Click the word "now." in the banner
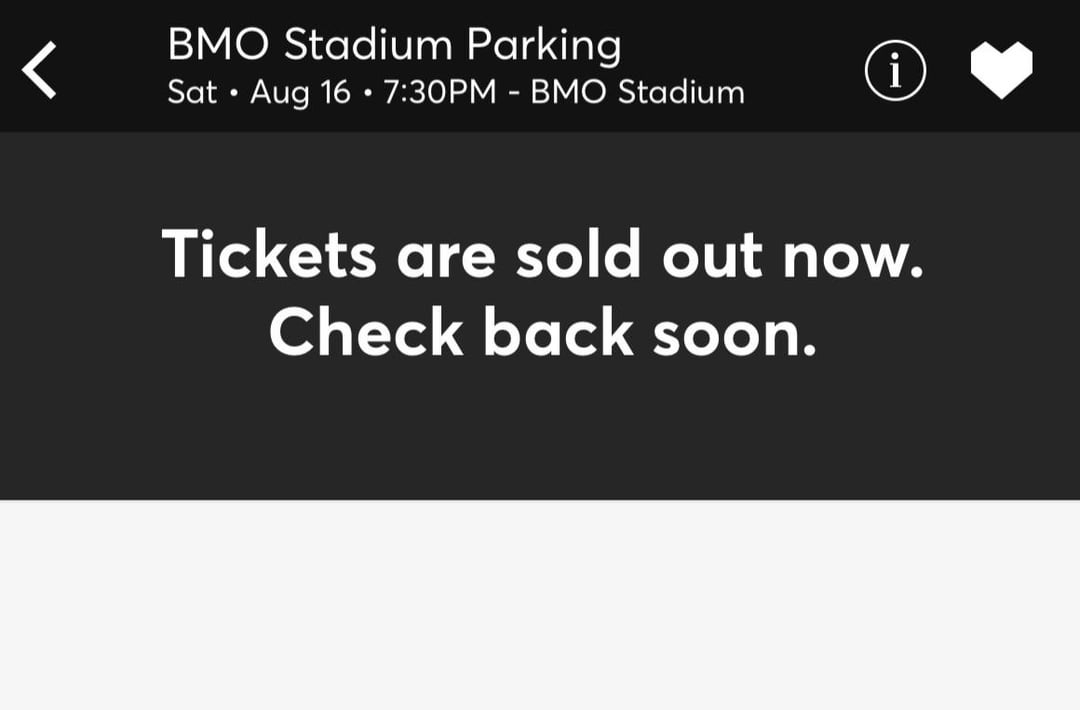Screen dimensions: 1080x710 click(852, 254)
